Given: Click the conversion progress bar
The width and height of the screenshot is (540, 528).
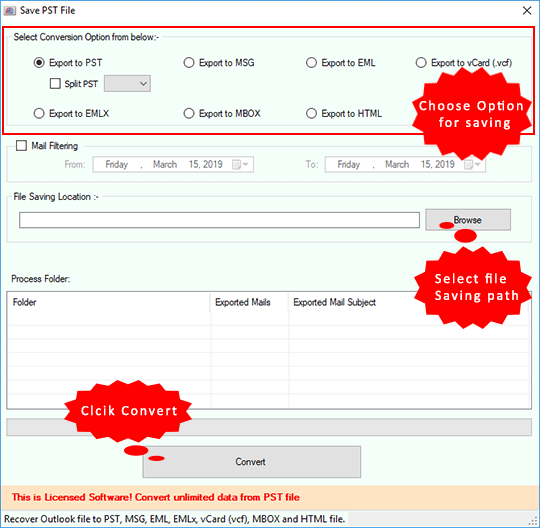Looking at the screenshot, I should (x=269, y=427).
